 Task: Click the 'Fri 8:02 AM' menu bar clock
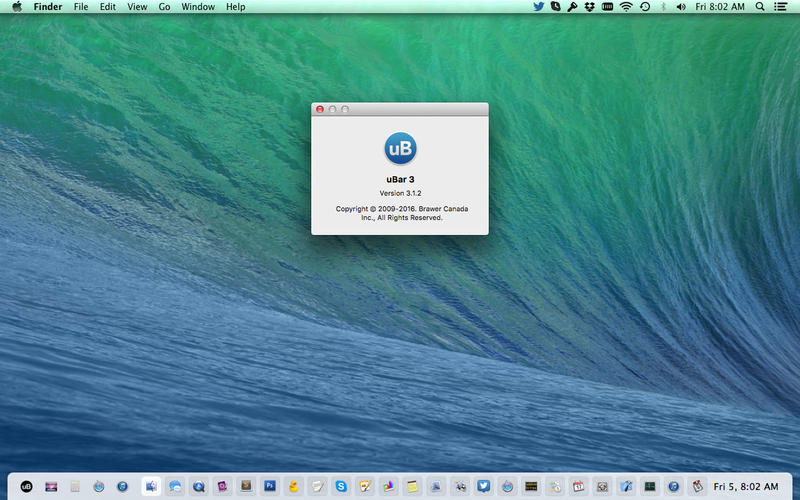click(x=720, y=7)
